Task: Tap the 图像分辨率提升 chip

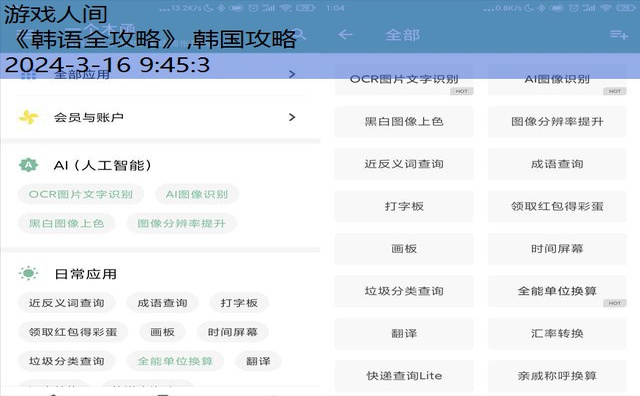Action: (x=181, y=223)
